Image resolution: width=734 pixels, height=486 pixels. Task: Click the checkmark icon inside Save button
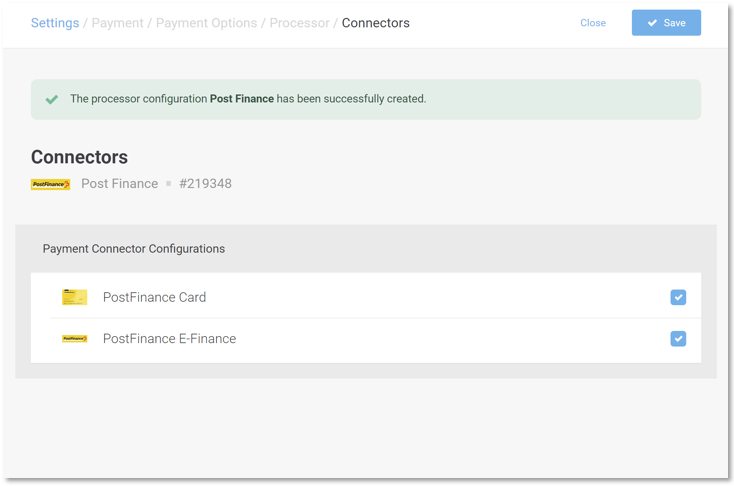[652, 23]
